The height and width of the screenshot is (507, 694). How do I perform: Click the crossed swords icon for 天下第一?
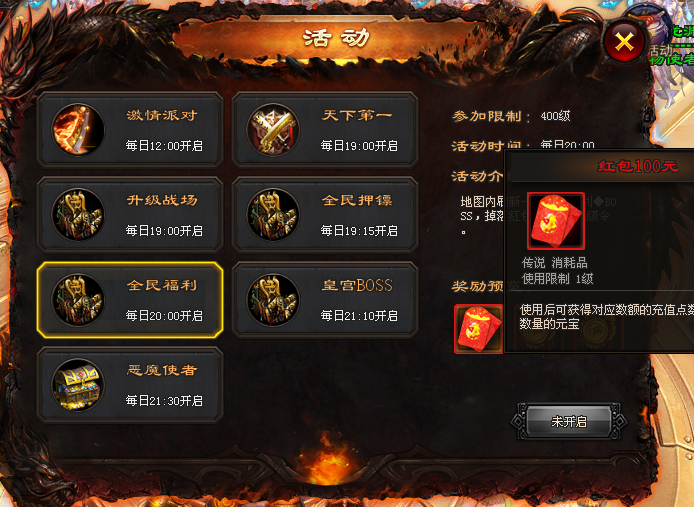pyautogui.click(x=273, y=130)
